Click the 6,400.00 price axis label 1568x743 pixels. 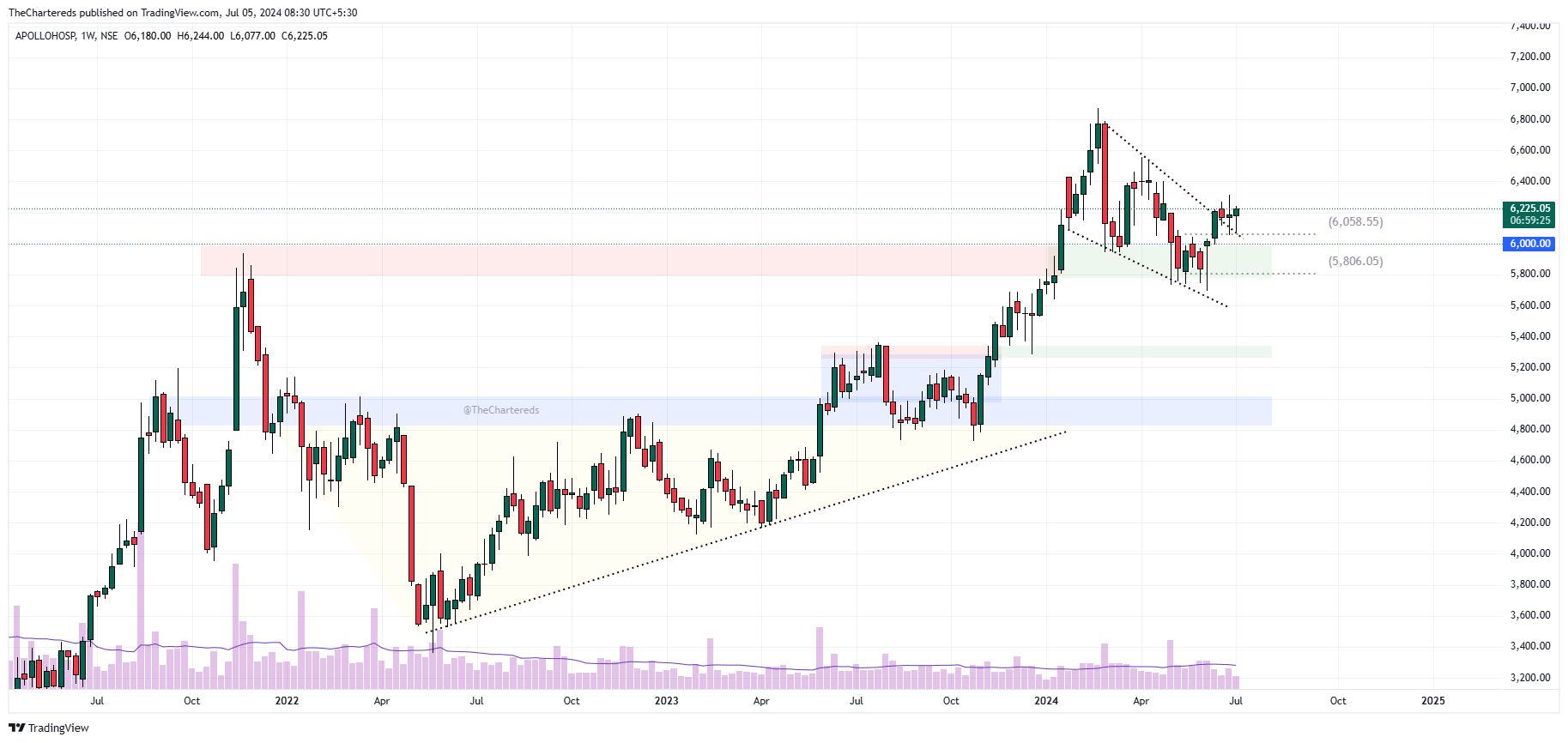(x=1530, y=181)
